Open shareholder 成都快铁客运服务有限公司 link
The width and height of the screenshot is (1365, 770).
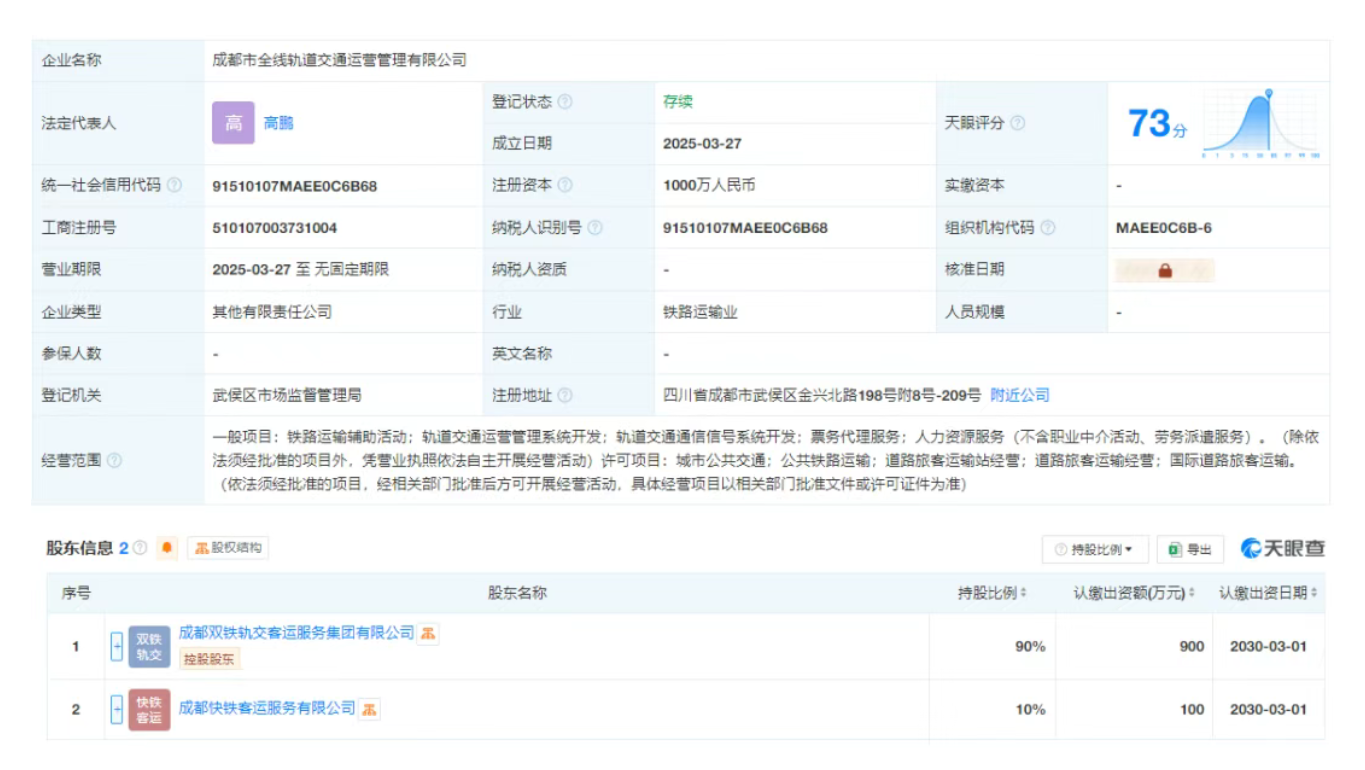[x=267, y=708]
